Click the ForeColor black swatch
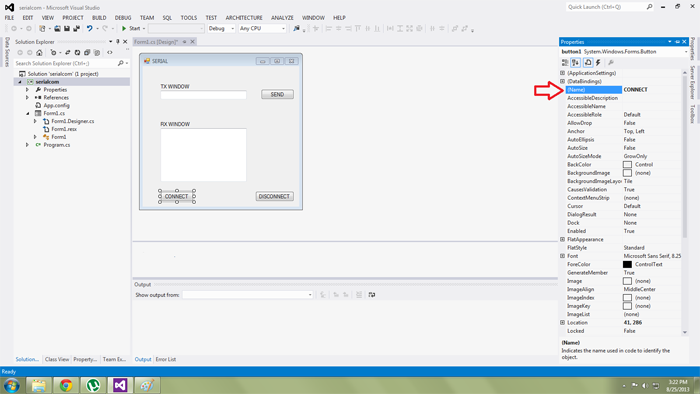 pyautogui.click(x=627, y=265)
